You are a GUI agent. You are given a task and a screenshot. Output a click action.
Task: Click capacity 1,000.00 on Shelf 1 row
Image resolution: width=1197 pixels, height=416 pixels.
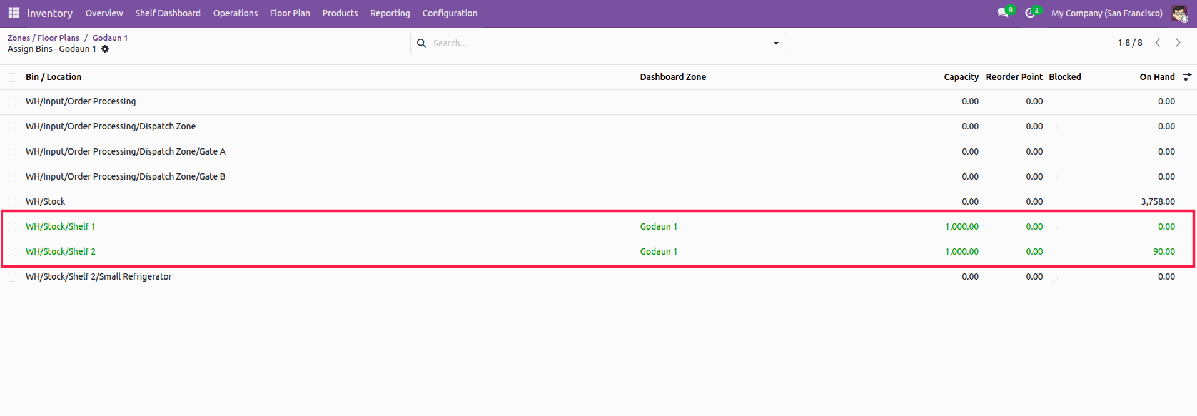pos(962,227)
